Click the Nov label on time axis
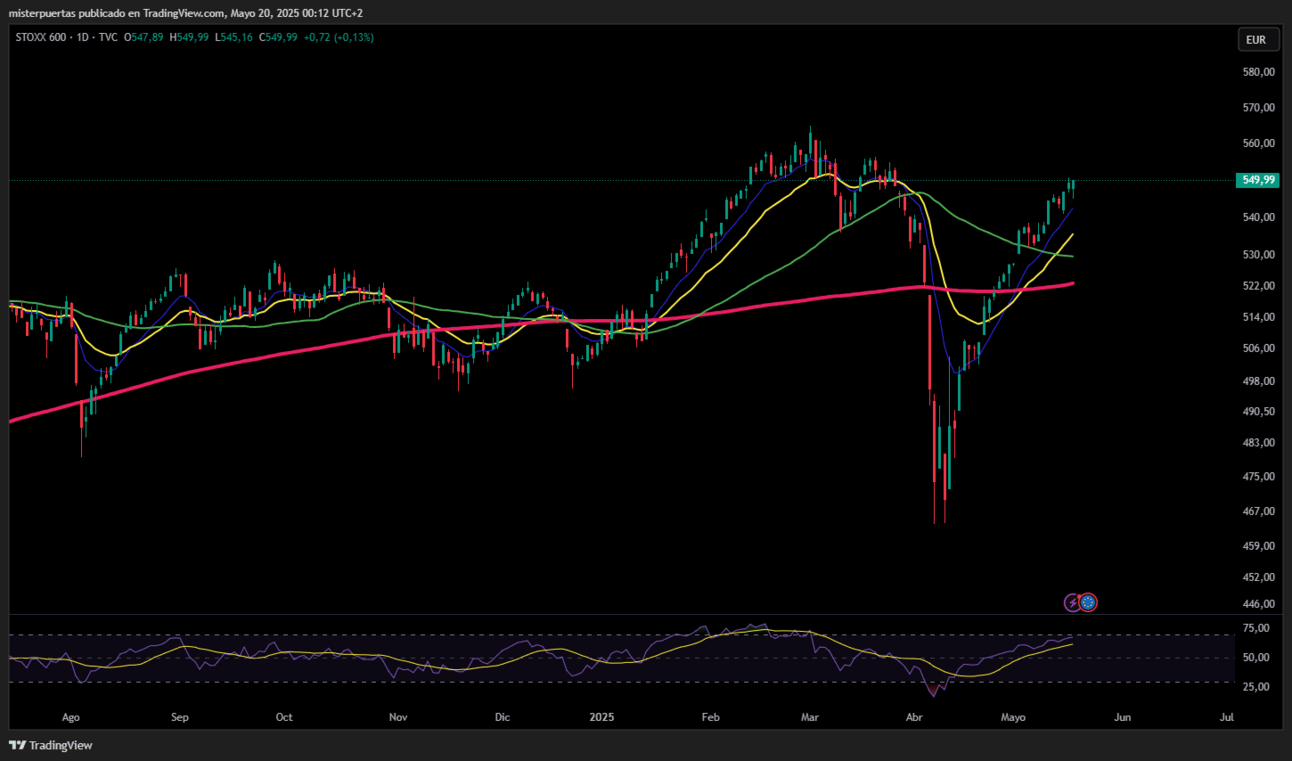 [399, 717]
